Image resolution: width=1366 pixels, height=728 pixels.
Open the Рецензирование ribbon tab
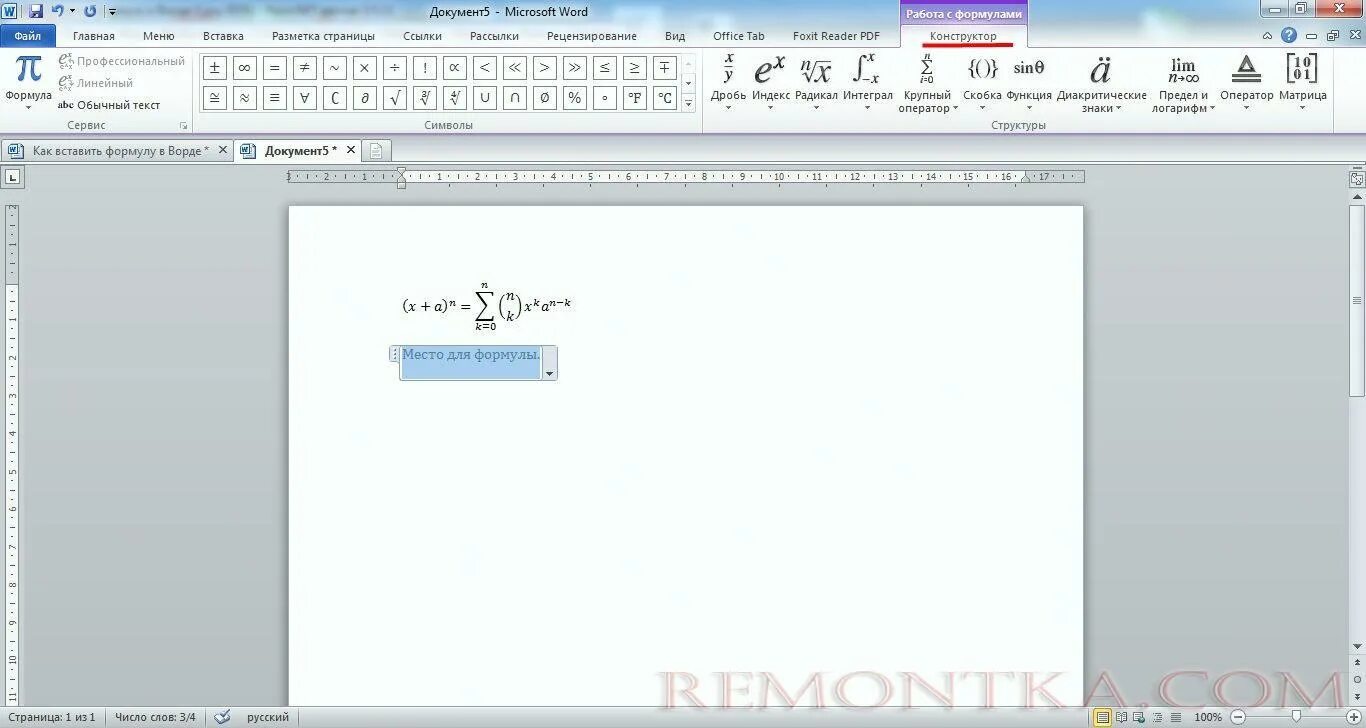591,36
